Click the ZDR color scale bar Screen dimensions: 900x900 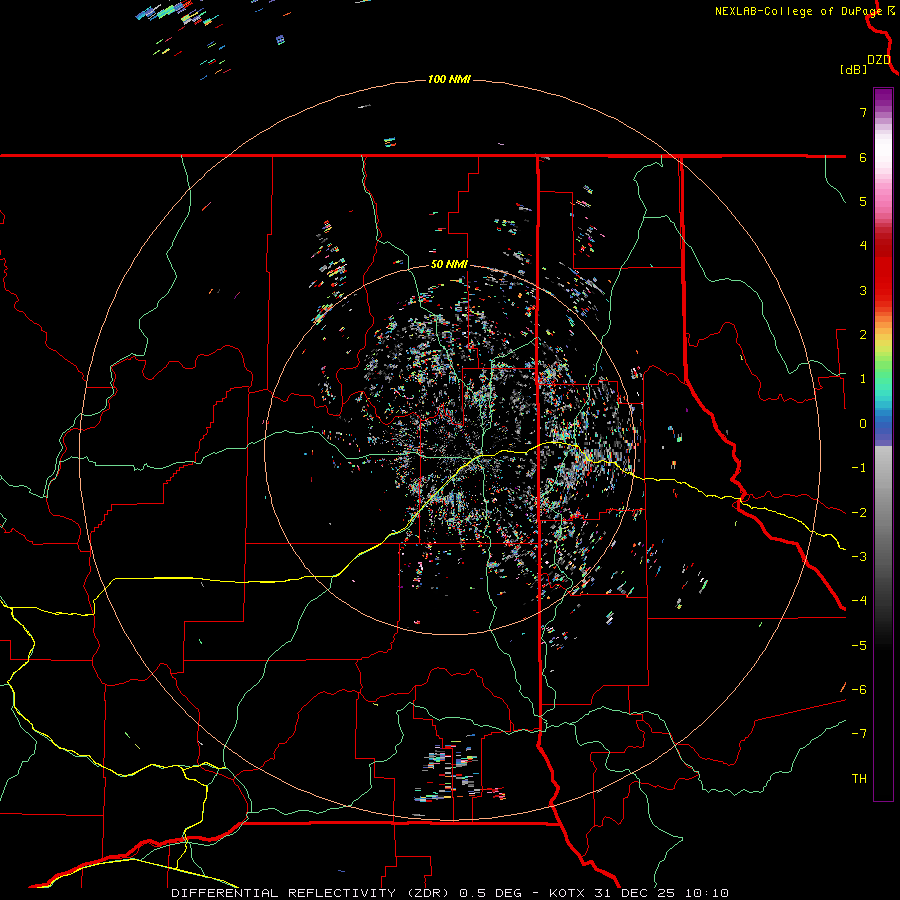(x=883, y=444)
